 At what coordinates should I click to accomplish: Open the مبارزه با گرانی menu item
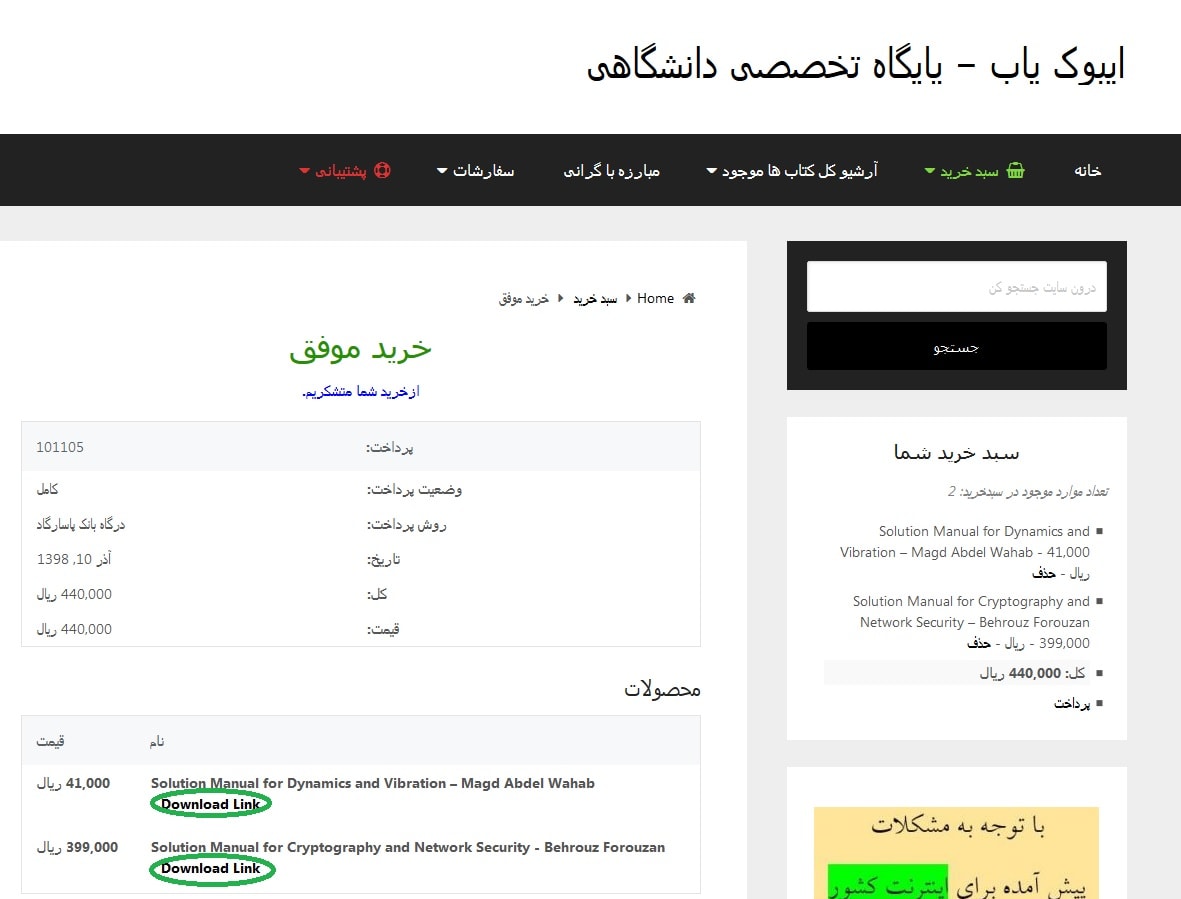coord(611,171)
